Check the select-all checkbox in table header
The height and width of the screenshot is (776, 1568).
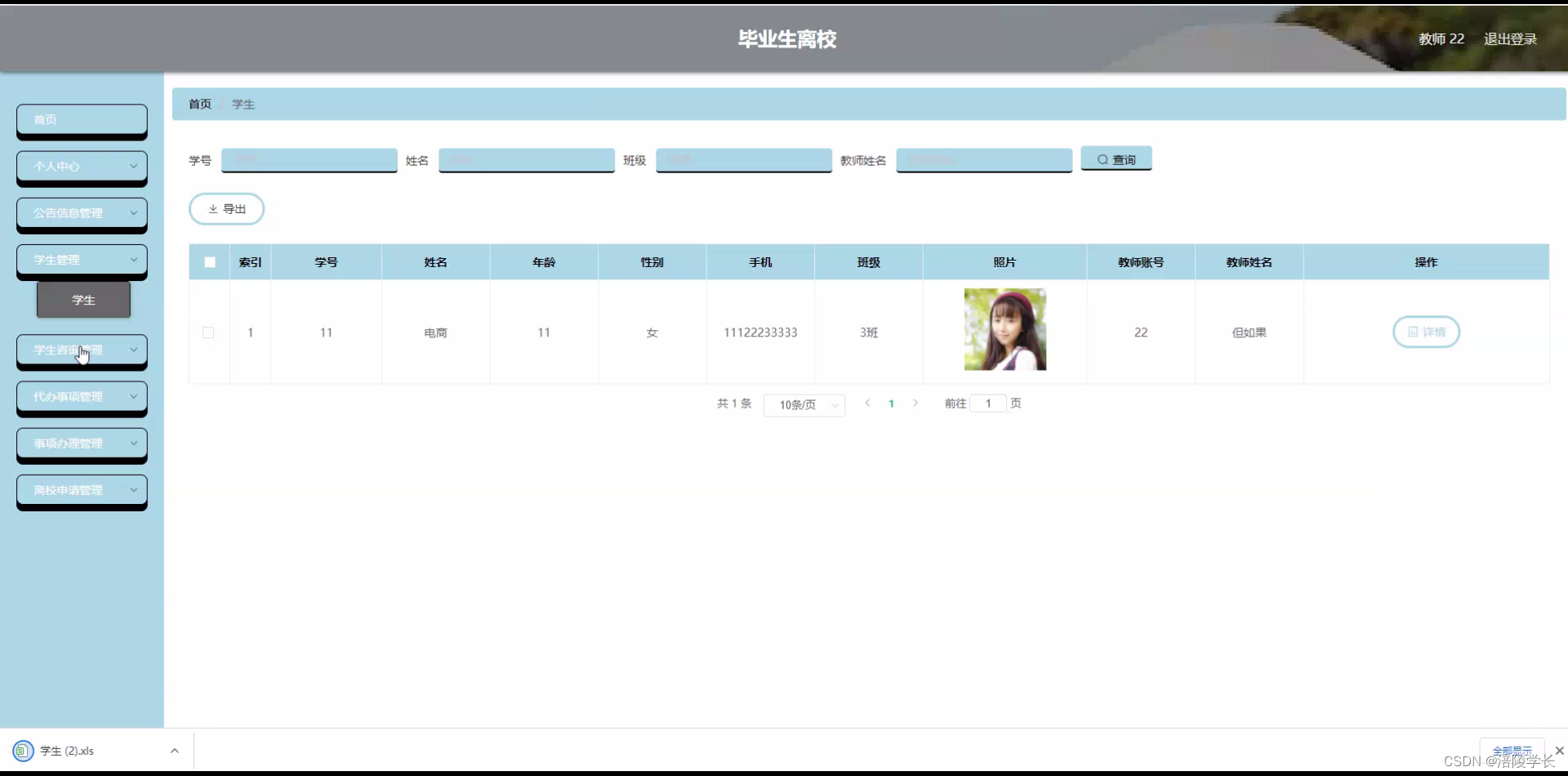[209, 261]
